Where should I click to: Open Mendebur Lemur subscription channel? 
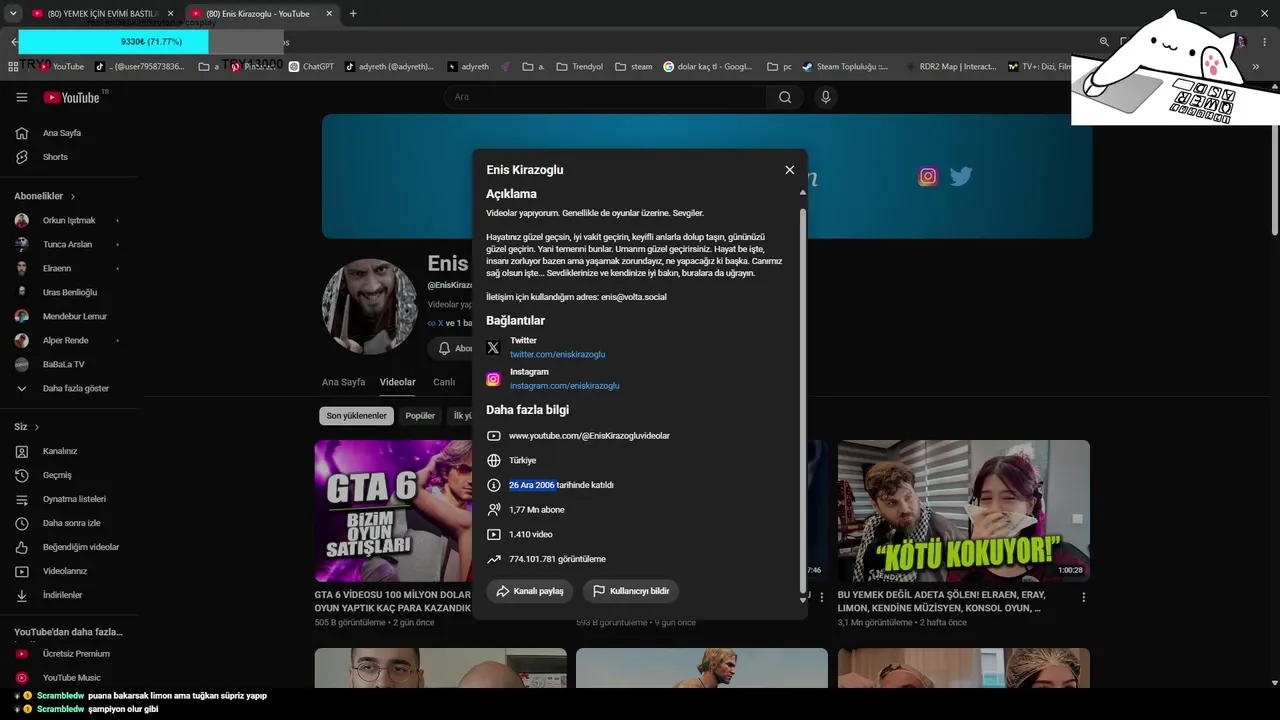pos(75,316)
